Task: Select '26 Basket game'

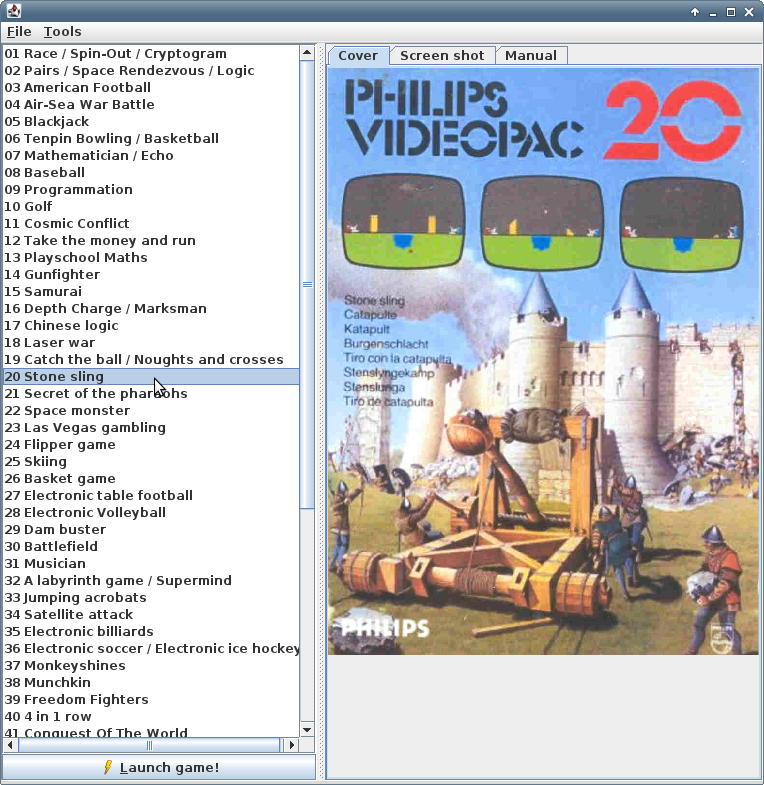Action: point(151,479)
